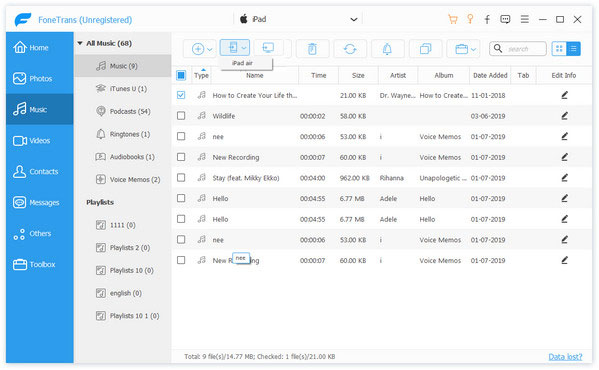
Task: Open the Playlists 10 (0) playlist
Action: 123,270
